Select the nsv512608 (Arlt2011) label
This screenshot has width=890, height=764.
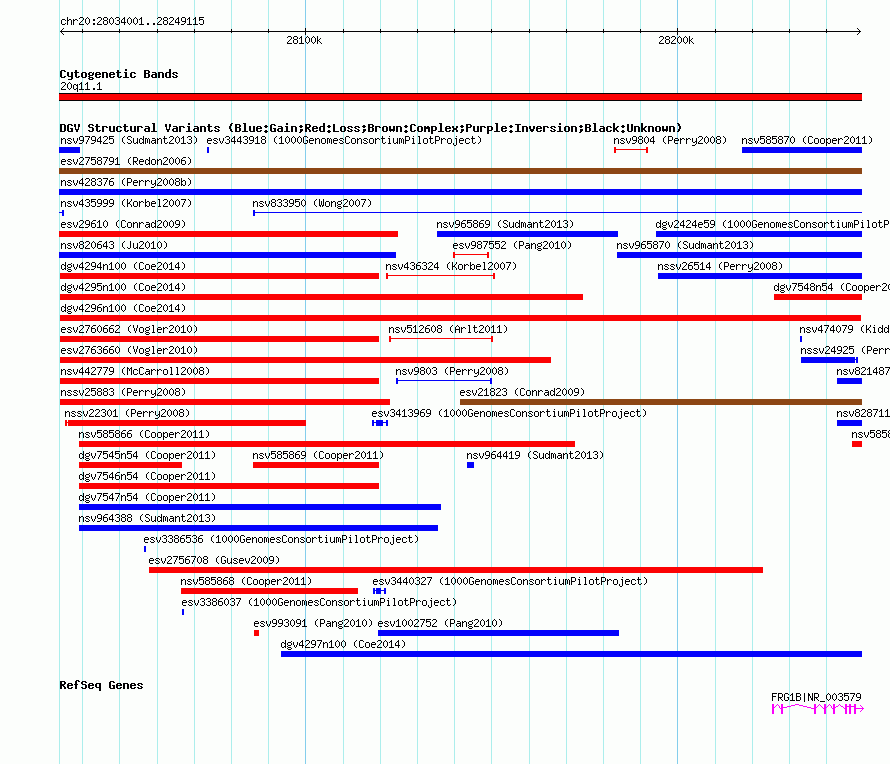coord(448,329)
